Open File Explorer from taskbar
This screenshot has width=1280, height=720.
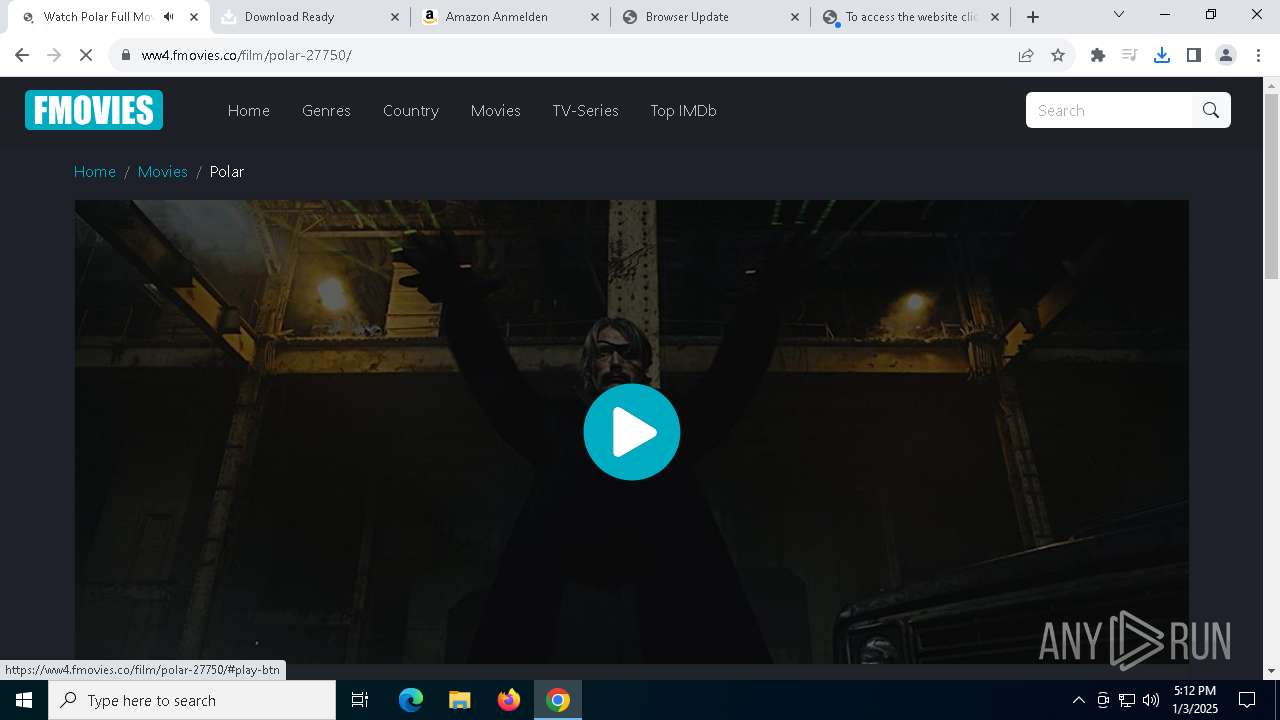point(460,700)
